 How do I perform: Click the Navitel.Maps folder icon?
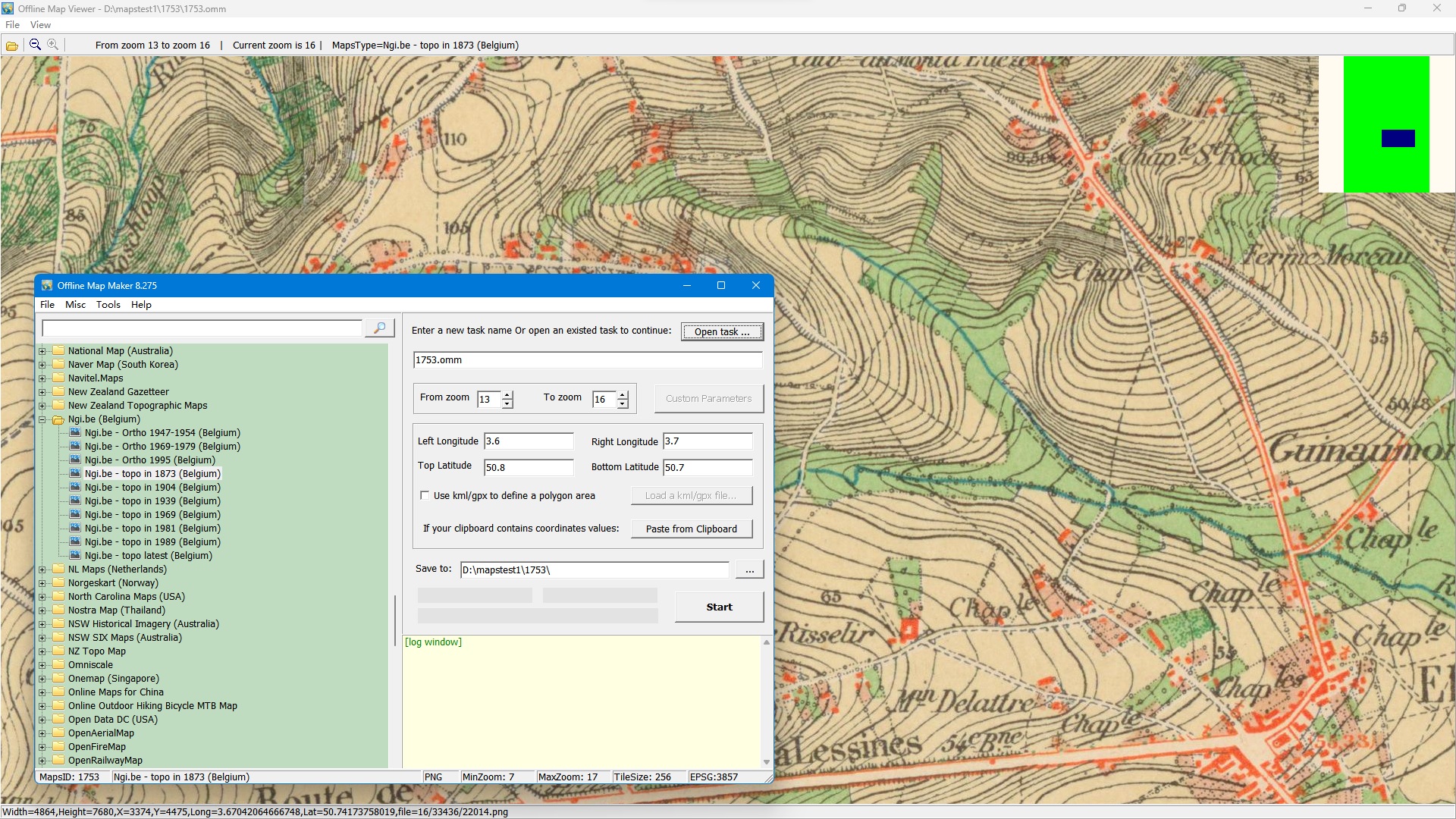[x=58, y=378]
